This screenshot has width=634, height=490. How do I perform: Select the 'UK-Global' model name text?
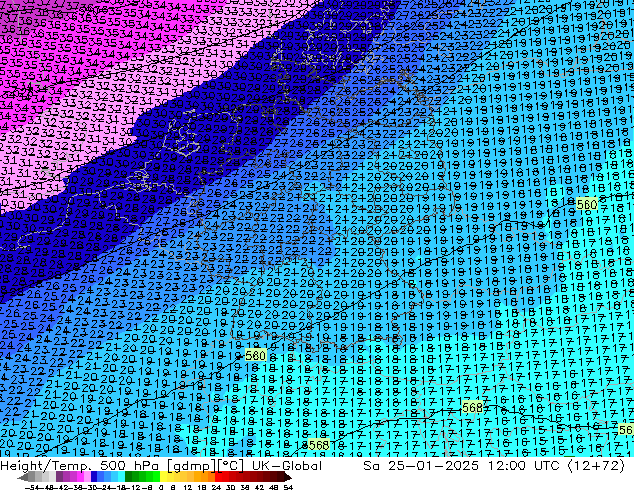[287, 466]
